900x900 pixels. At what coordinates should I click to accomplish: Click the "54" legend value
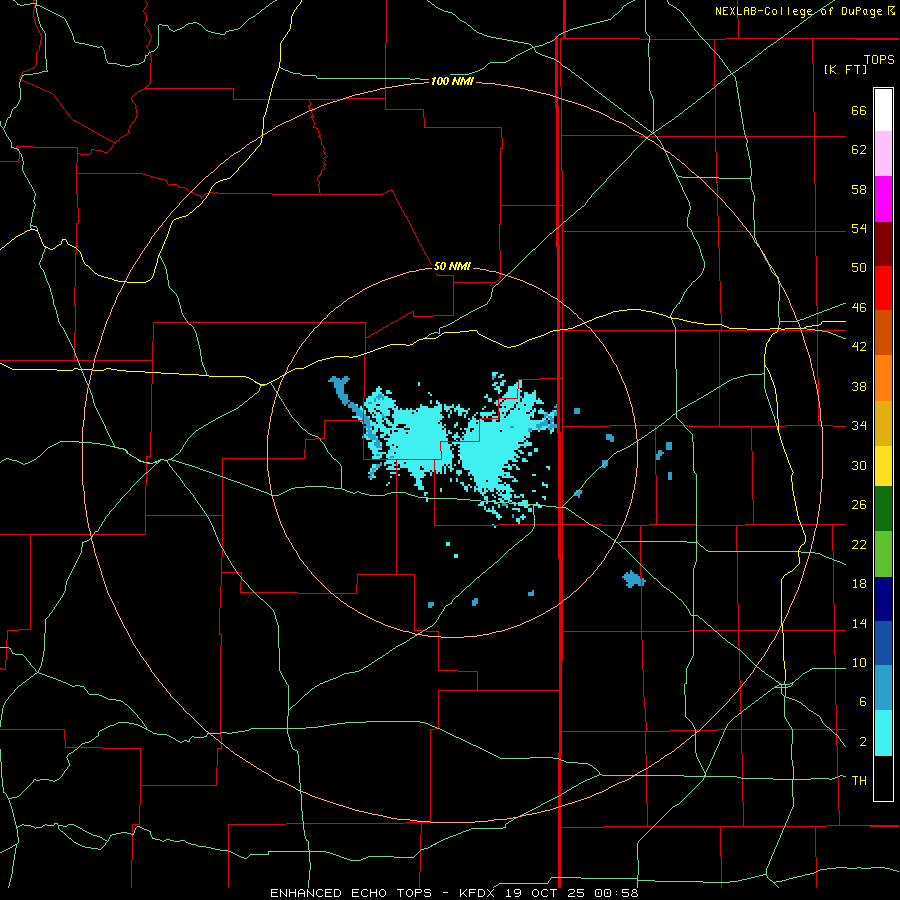click(859, 228)
